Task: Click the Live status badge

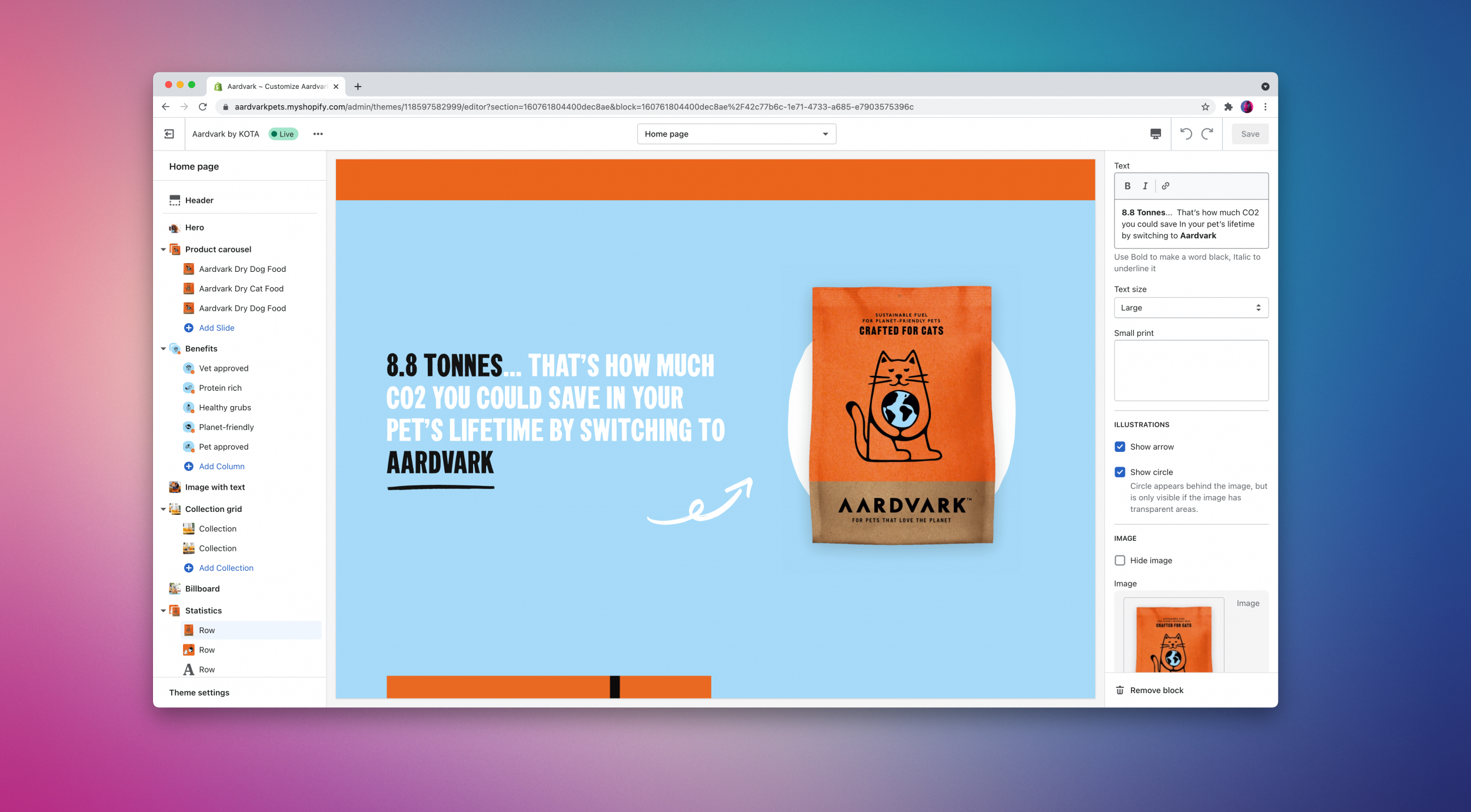Action: pos(284,134)
